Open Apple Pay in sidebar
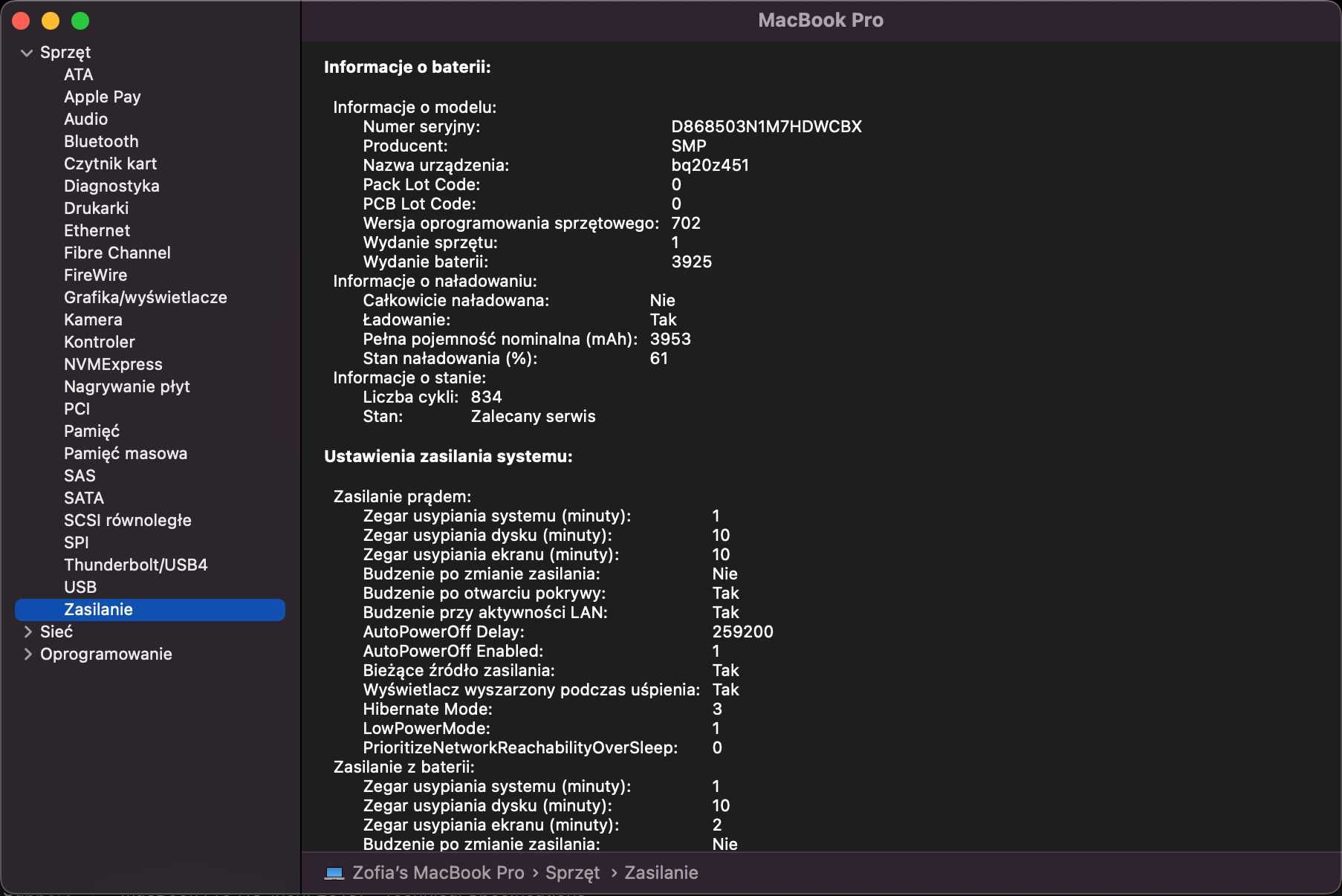Image resolution: width=1342 pixels, height=896 pixels. [x=103, y=97]
